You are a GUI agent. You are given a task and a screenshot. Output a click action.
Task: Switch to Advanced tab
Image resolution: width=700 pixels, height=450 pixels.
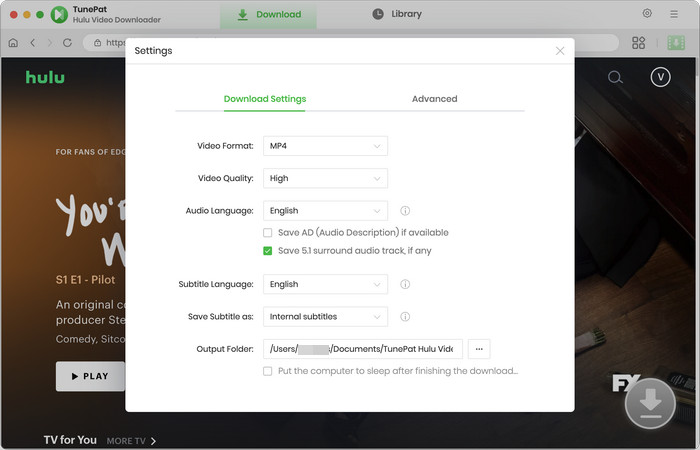[434, 99]
